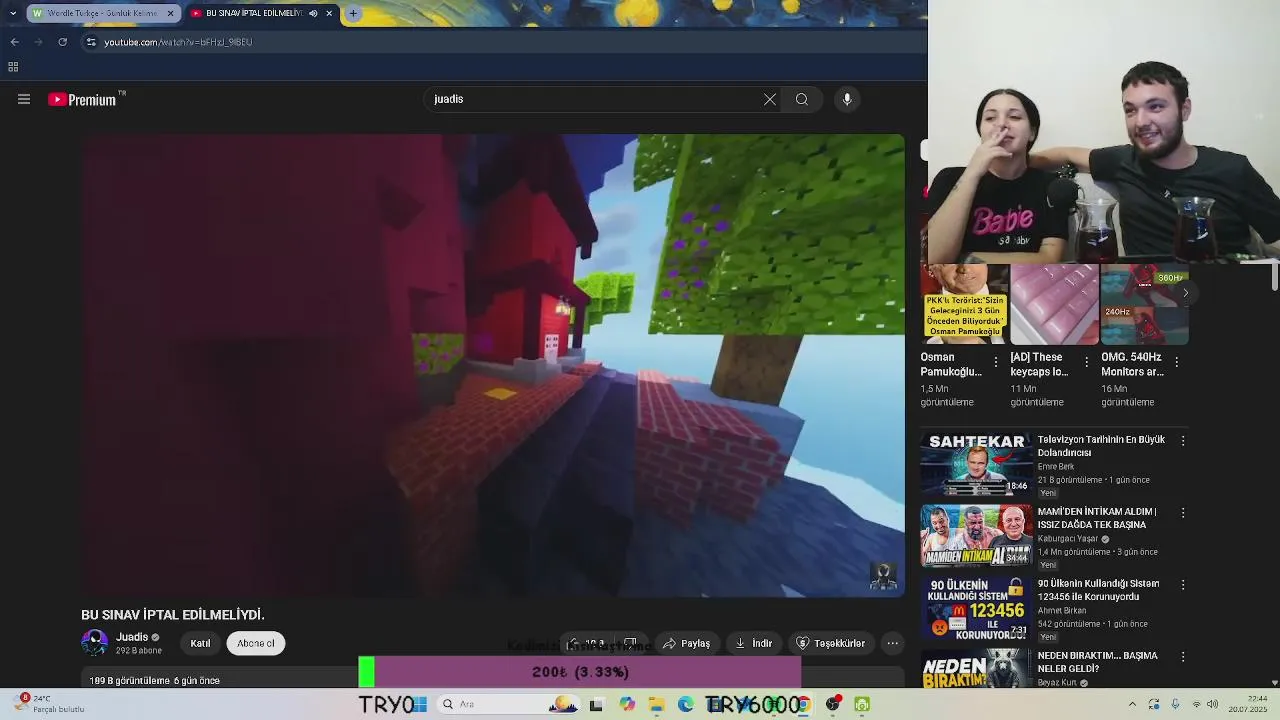Show next shorts with the right chevron

pos(1186,293)
